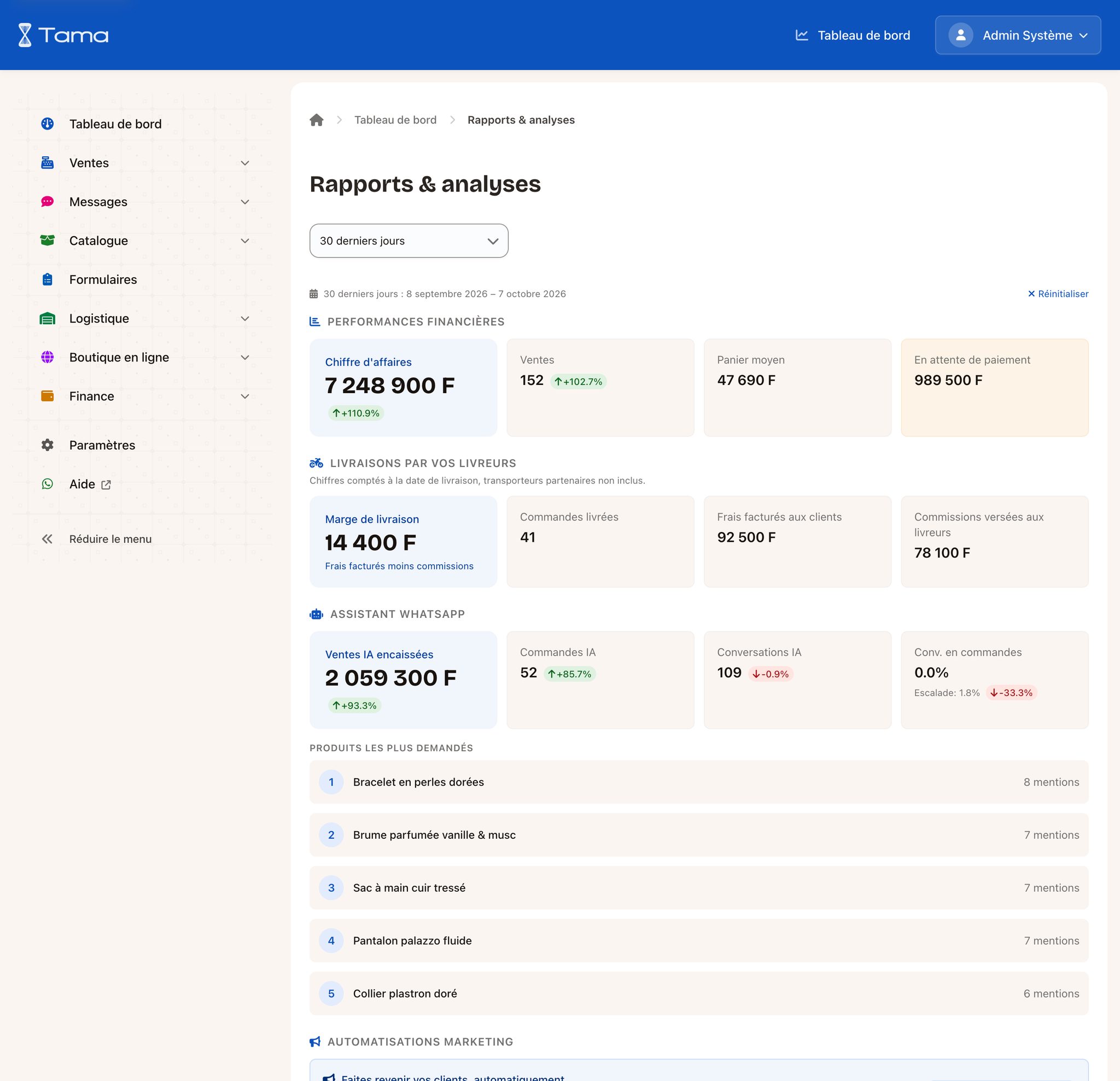Click the double-chevron Réduire le menu icon
This screenshot has height=1081, width=1120.
pos(48,539)
